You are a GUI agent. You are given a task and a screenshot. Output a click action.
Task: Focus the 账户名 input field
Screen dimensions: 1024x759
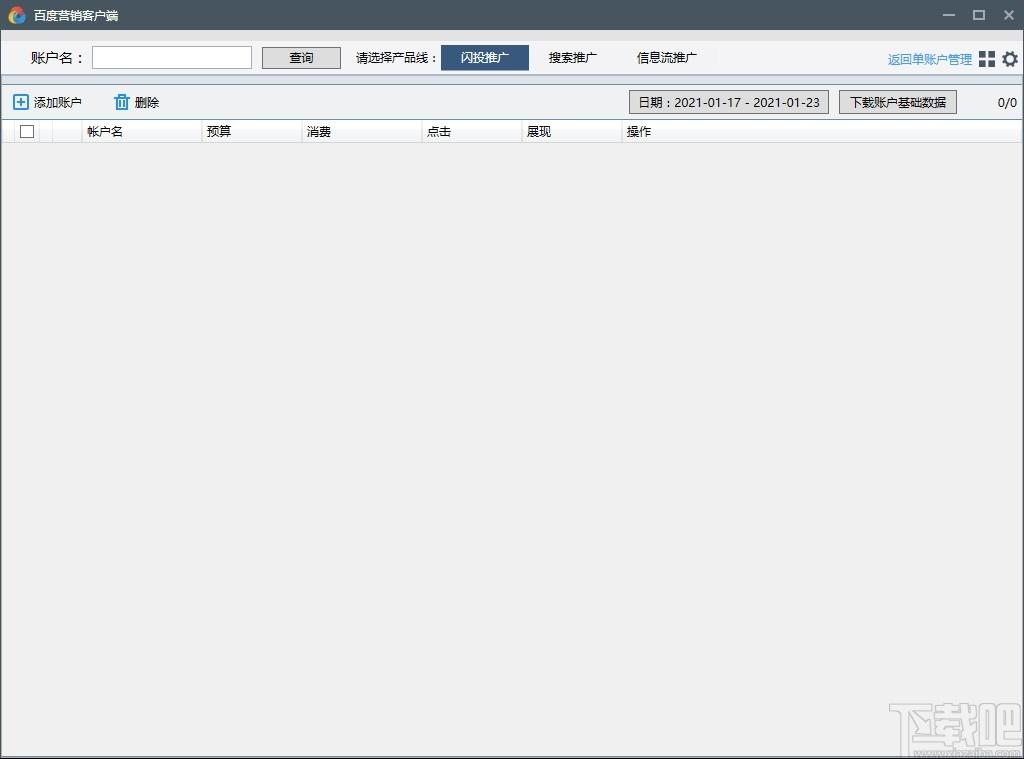pos(172,57)
